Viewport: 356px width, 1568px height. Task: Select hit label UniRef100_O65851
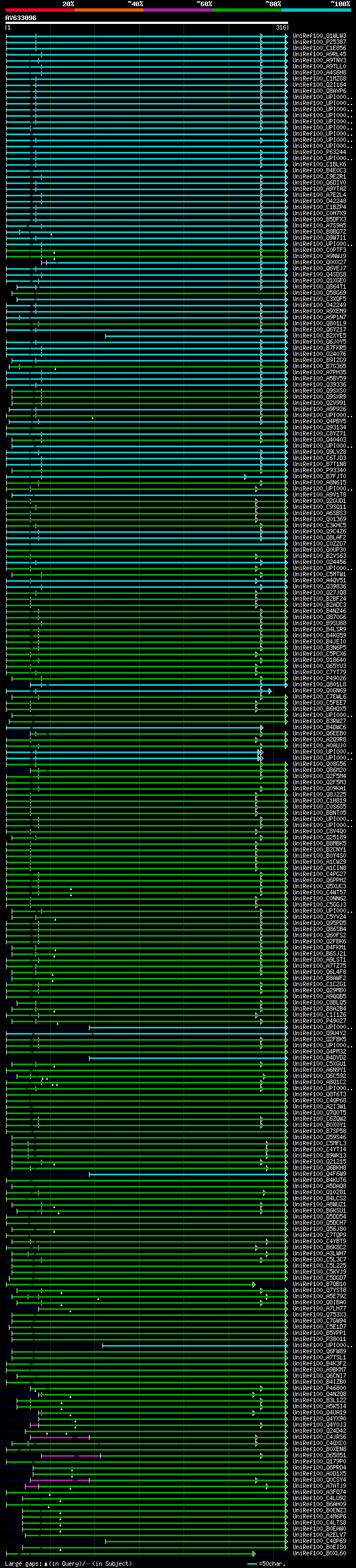pos(319,1456)
